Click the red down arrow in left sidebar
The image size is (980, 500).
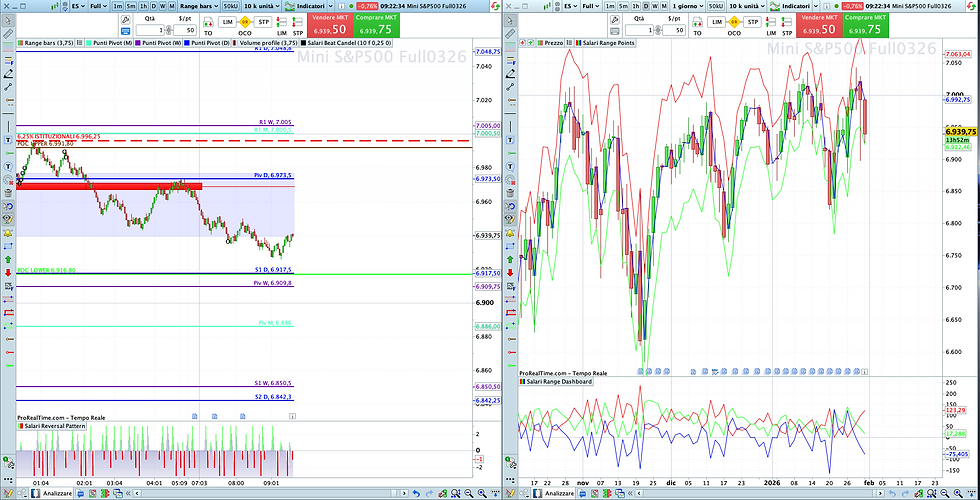8,272
